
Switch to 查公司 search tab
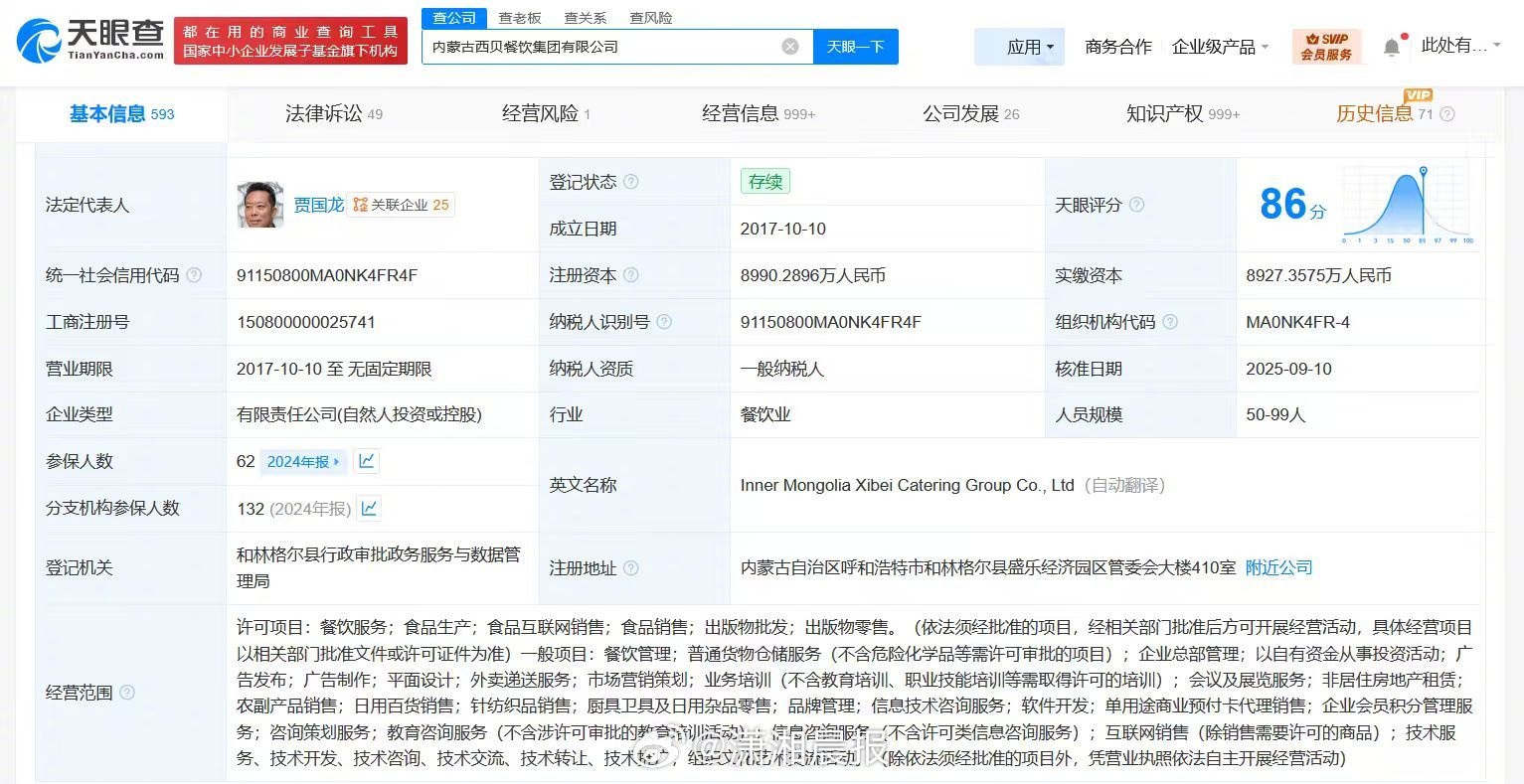pyautogui.click(x=454, y=18)
